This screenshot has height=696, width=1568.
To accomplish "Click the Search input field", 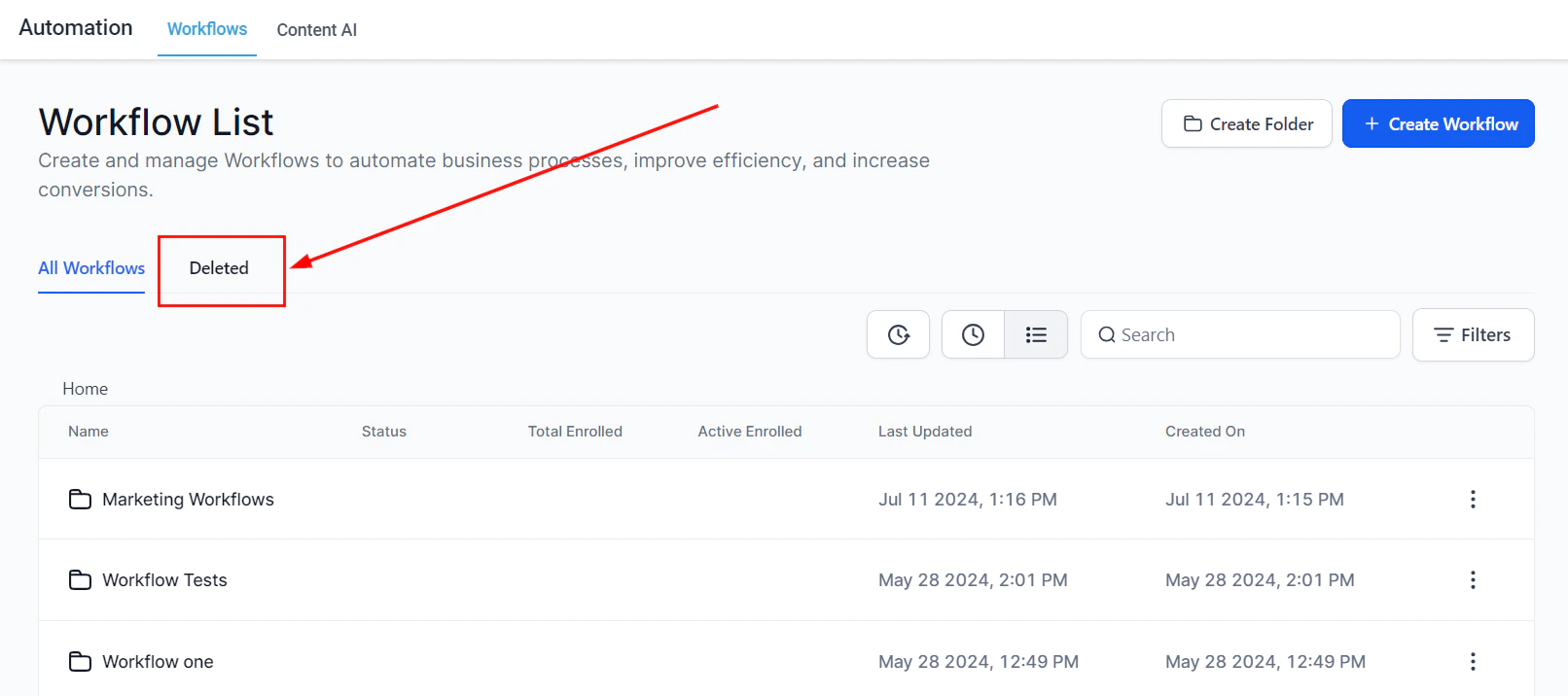I will tap(1240, 334).
